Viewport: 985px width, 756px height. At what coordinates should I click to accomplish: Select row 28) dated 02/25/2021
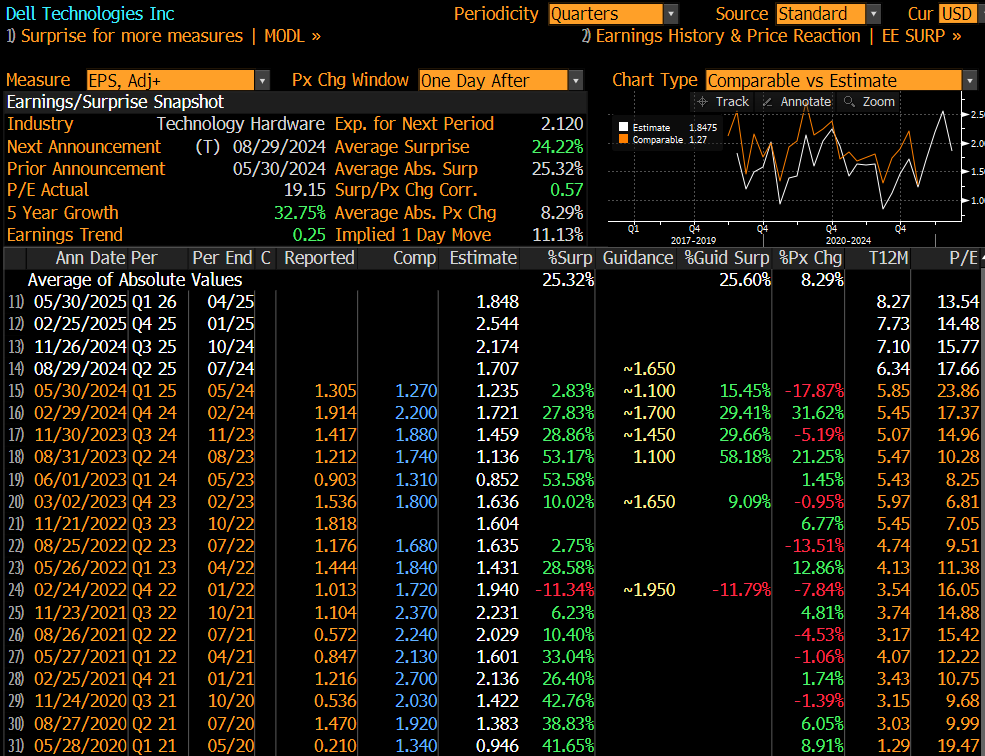pos(492,679)
